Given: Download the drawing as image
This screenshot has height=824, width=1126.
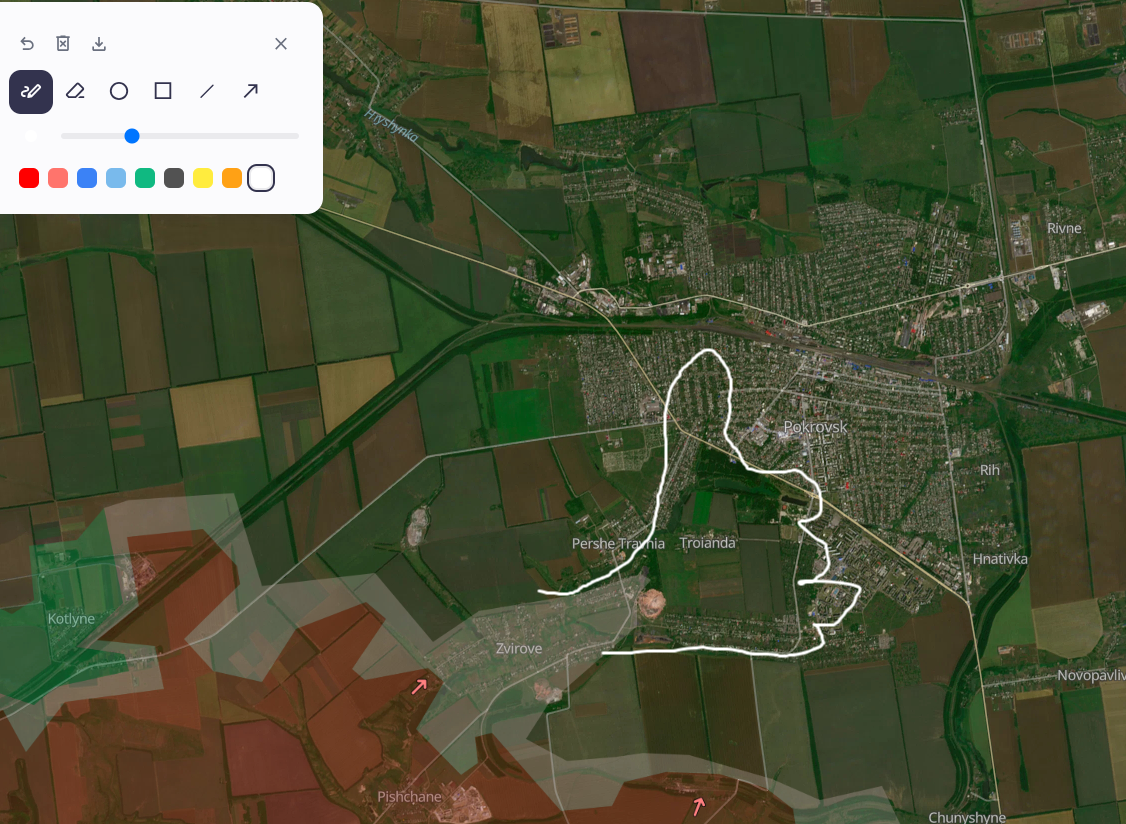Looking at the screenshot, I should [x=99, y=44].
